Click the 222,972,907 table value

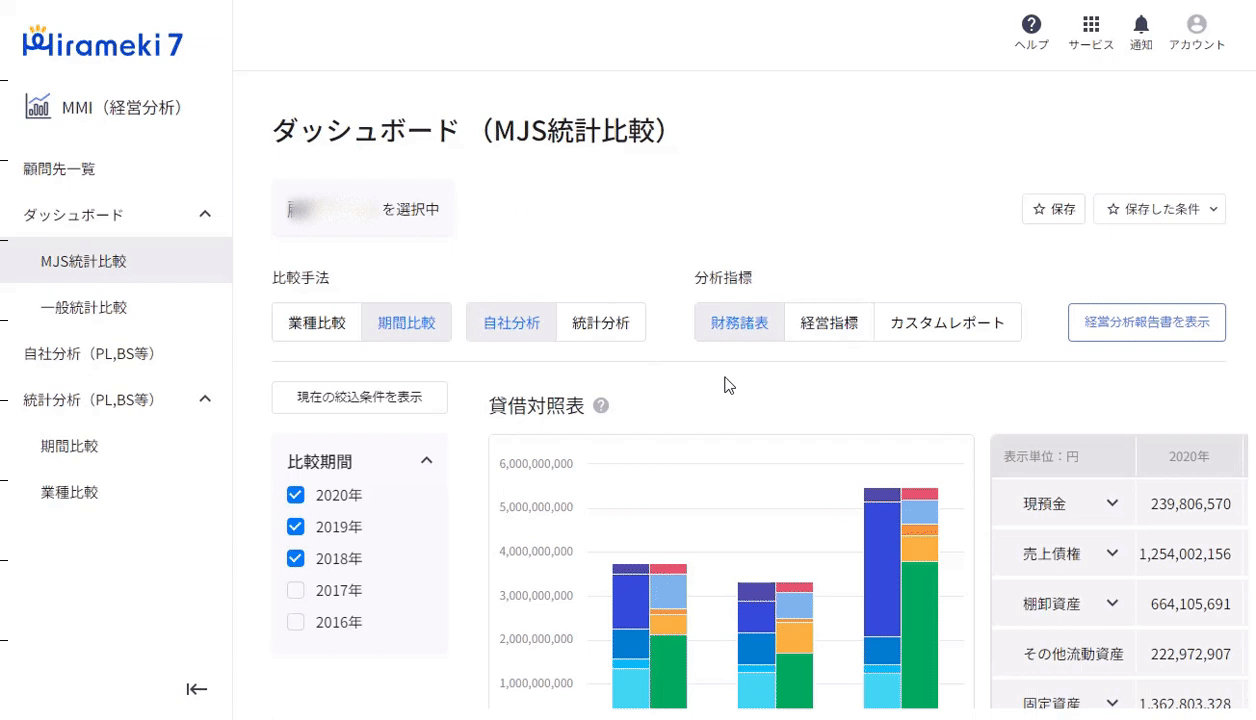pos(1190,654)
